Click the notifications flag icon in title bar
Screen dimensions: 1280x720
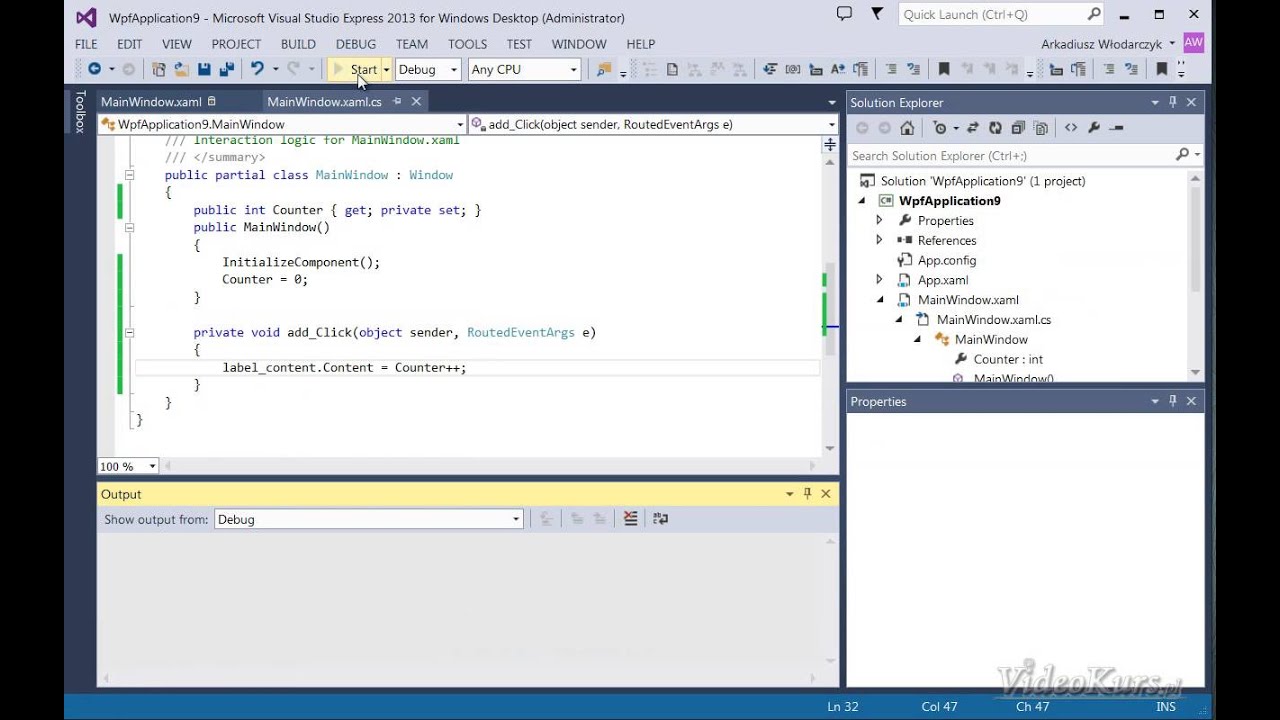click(x=877, y=14)
